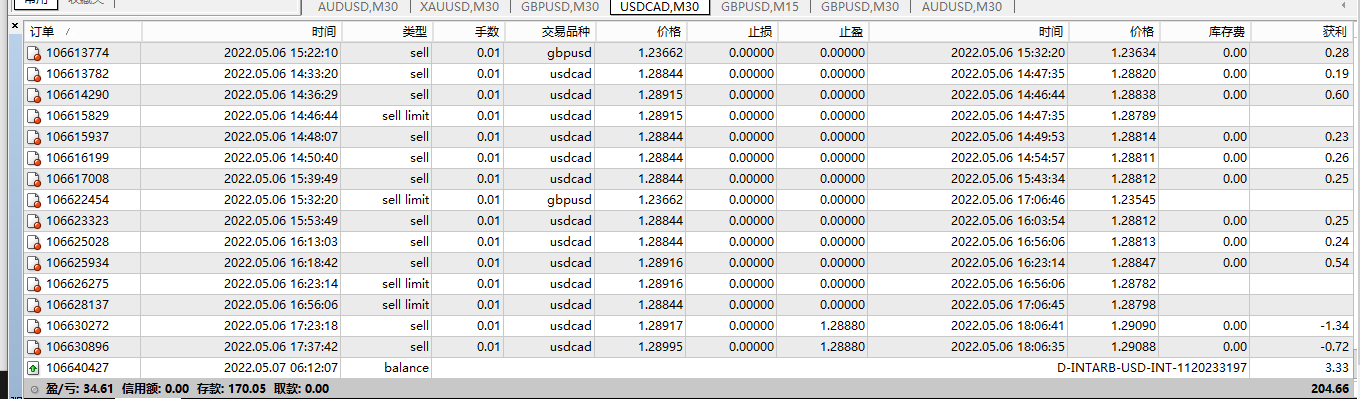This screenshot has height=399, width=1360.
Task: Click order icon for 106626275
Action: click(x=34, y=284)
